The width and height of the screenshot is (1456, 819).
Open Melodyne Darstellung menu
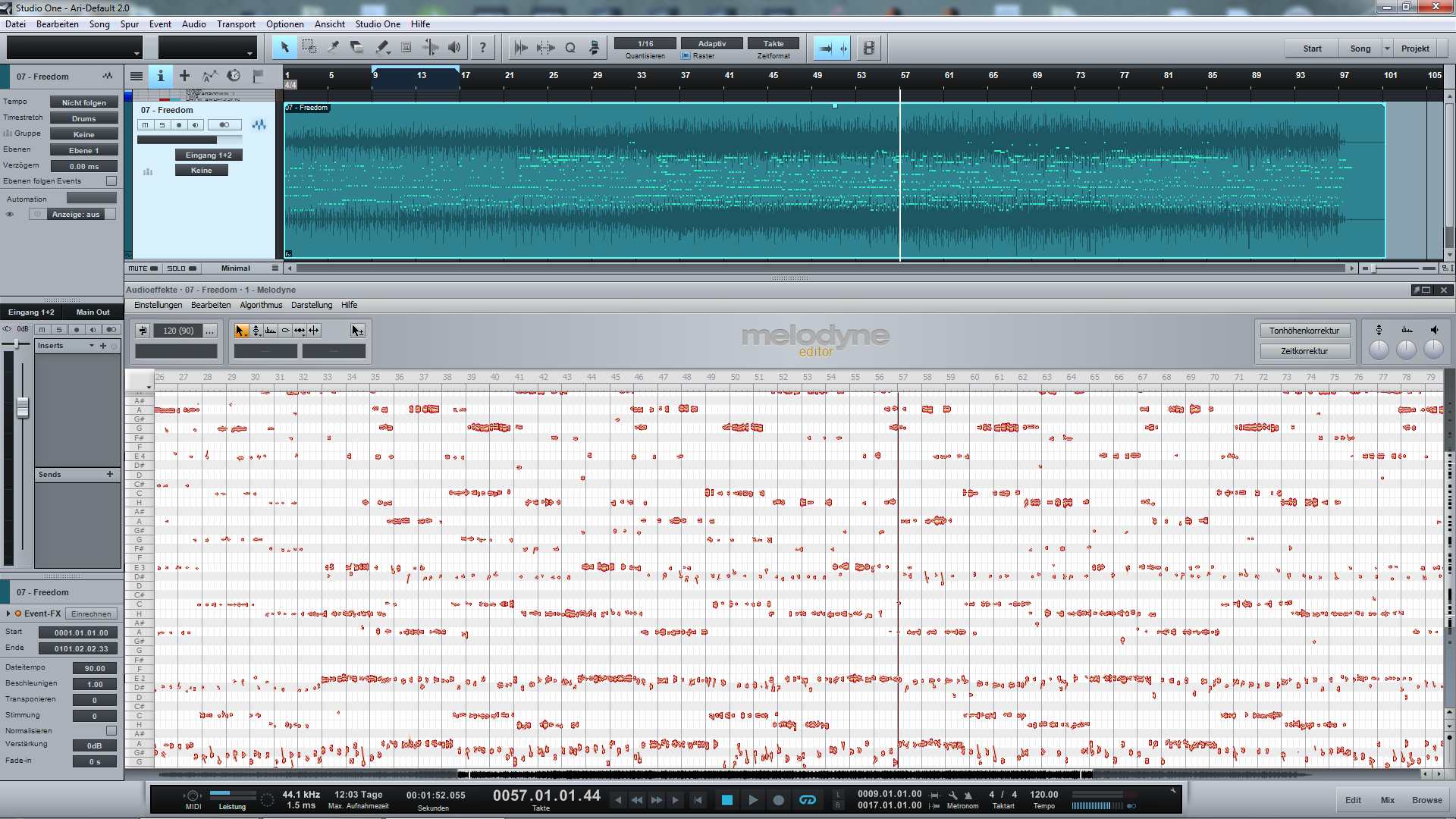(x=312, y=305)
